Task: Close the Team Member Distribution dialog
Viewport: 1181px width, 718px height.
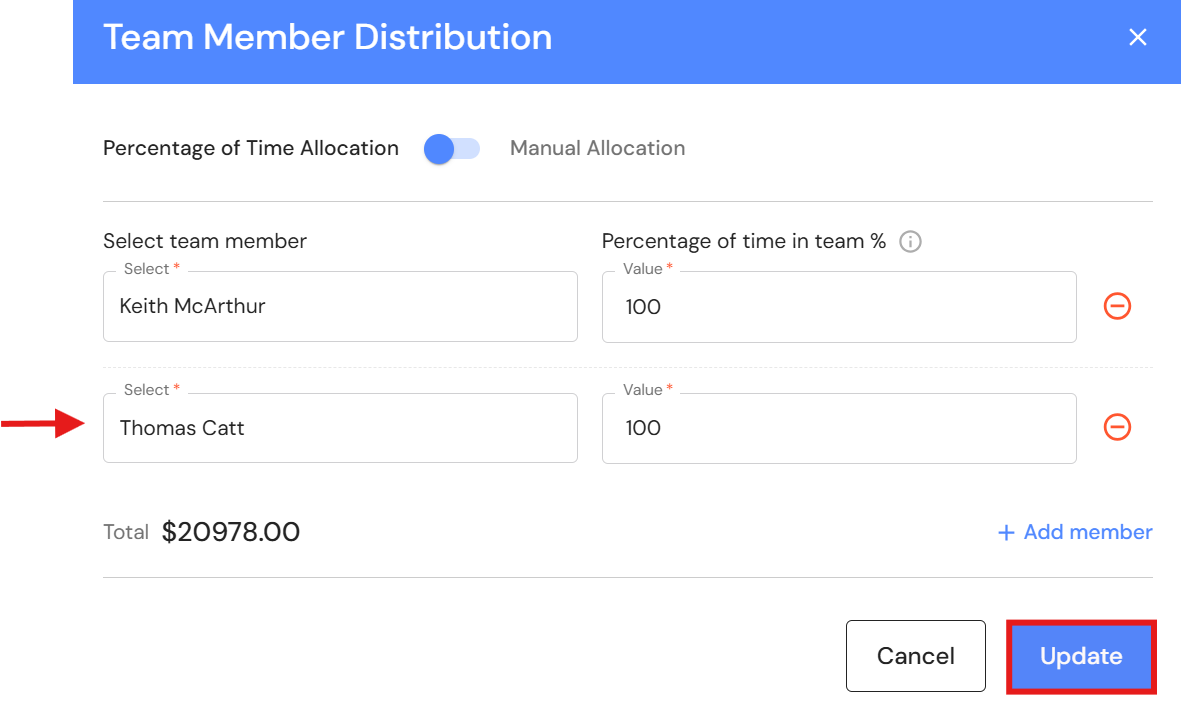Action: pyautogui.click(x=1137, y=37)
